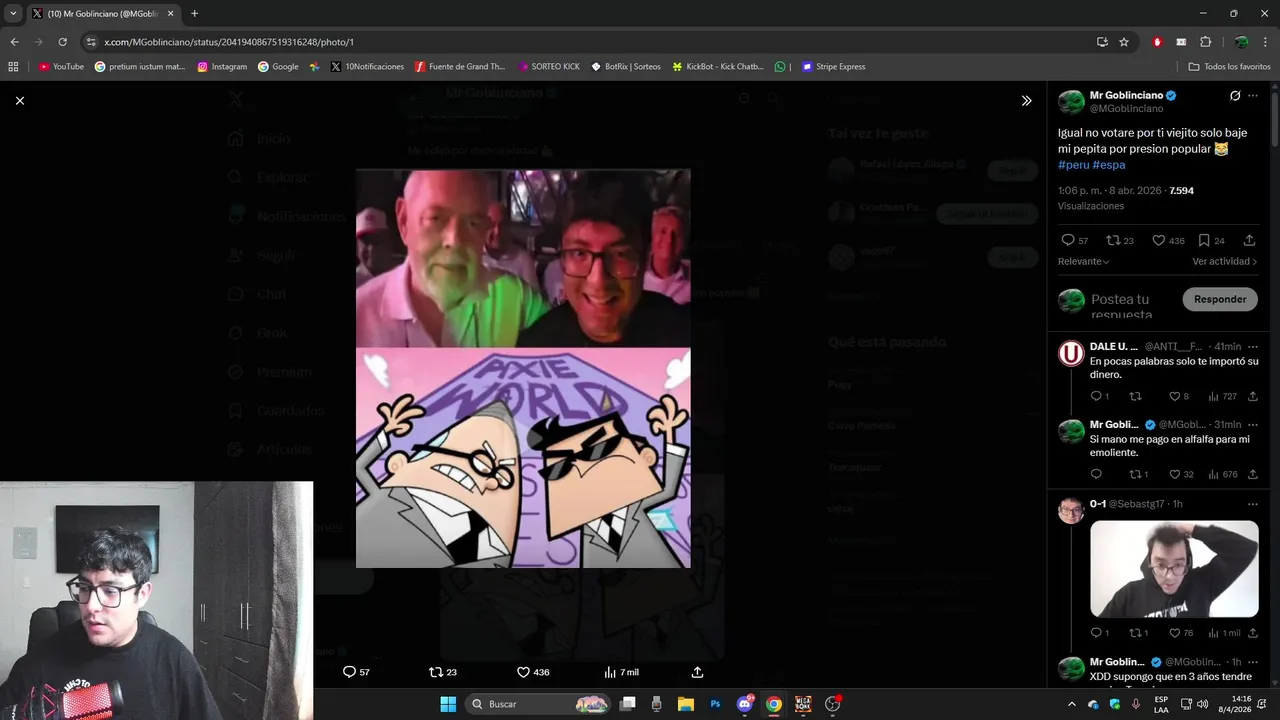Open the Stripe Express bookmark
Screen dimensions: 1280x720
click(834, 67)
